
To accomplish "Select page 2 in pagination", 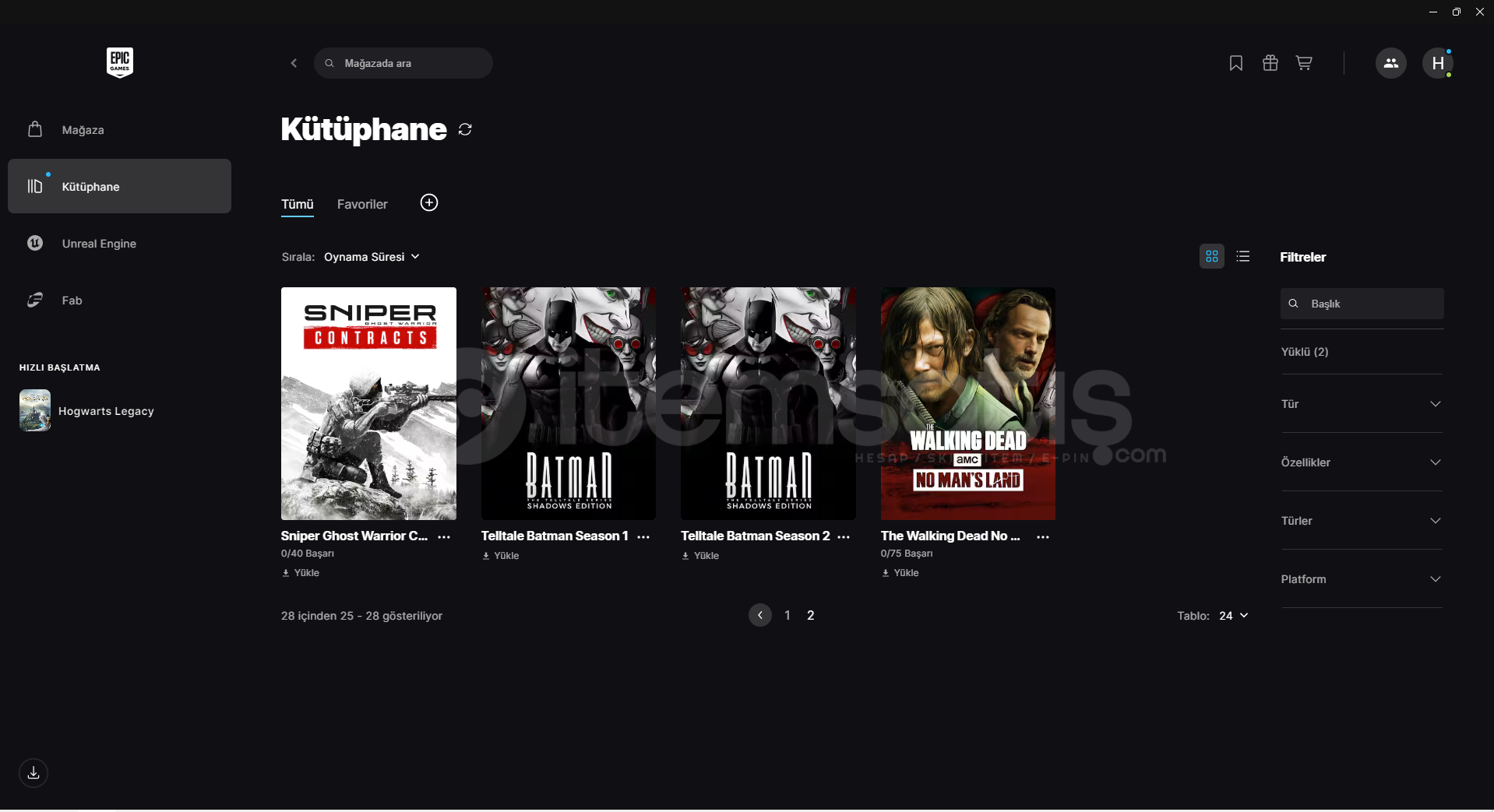I will coord(811,615).
